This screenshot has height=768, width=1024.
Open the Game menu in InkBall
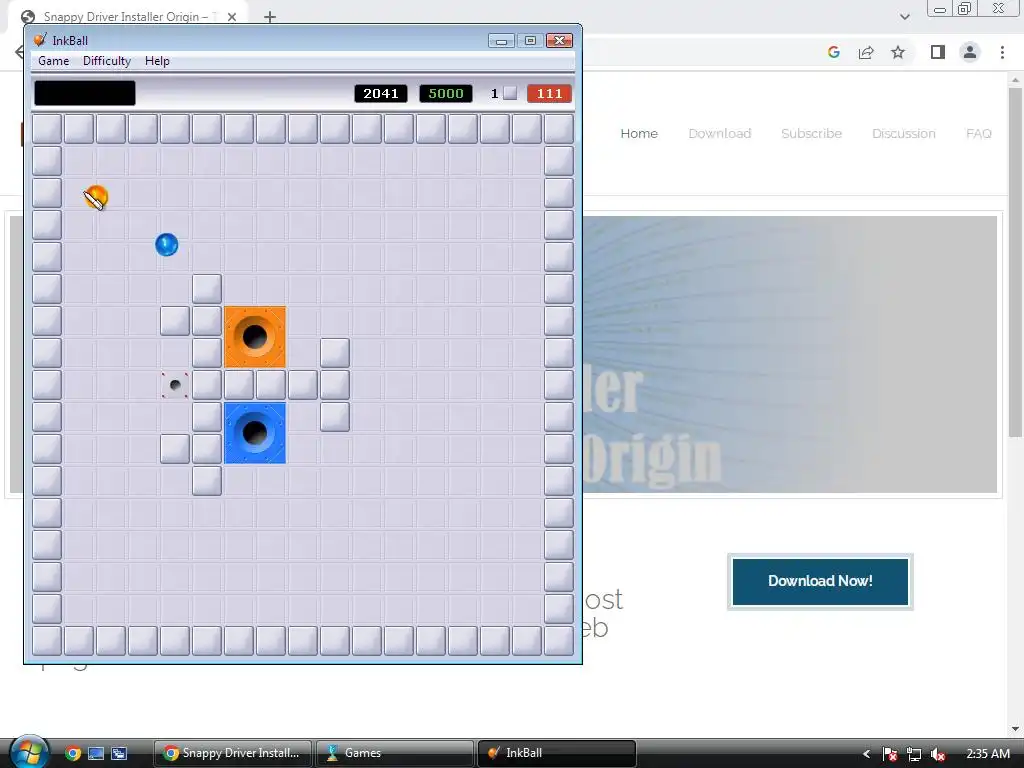54,61
